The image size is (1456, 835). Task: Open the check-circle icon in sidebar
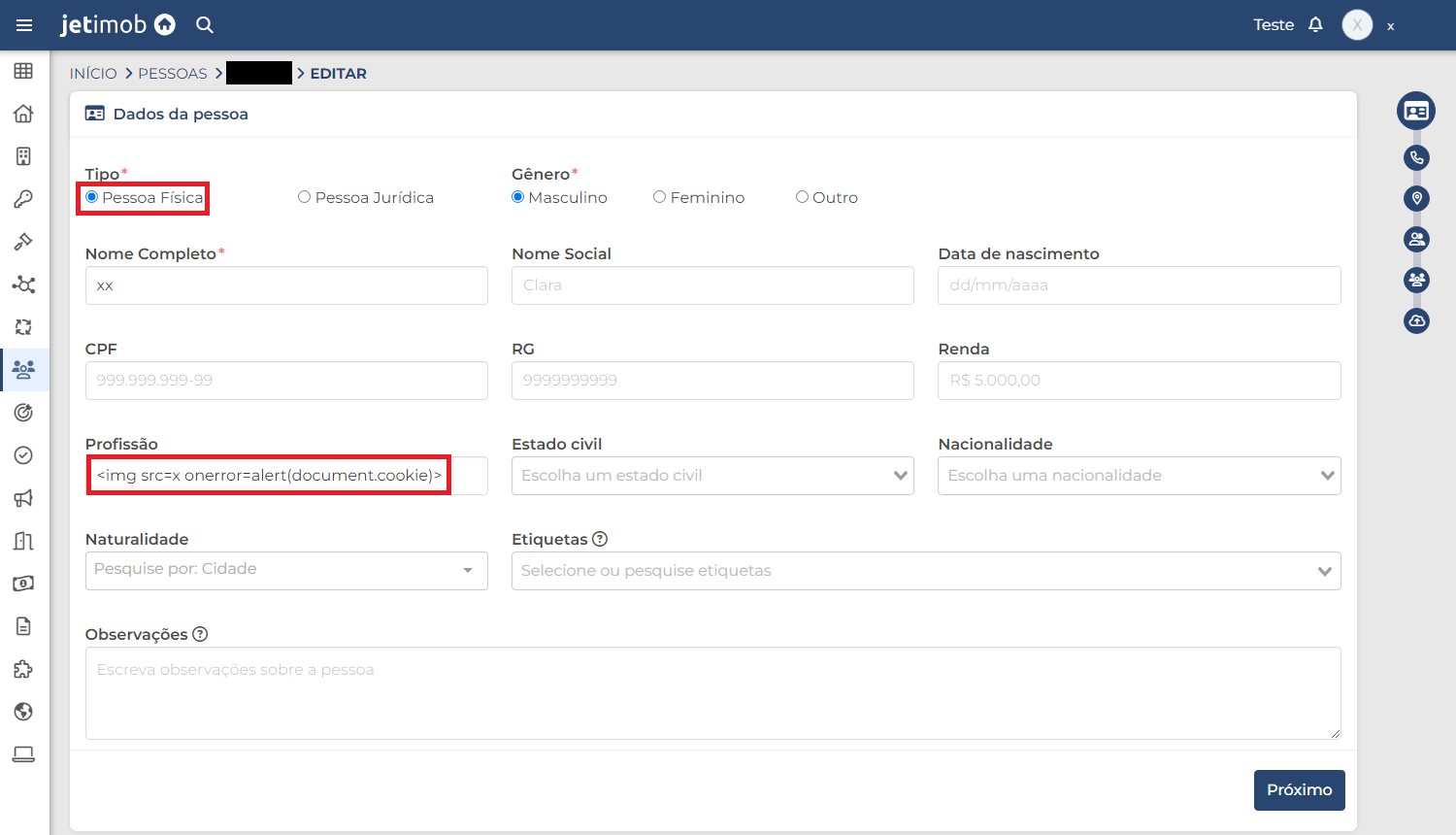(23, 455)
